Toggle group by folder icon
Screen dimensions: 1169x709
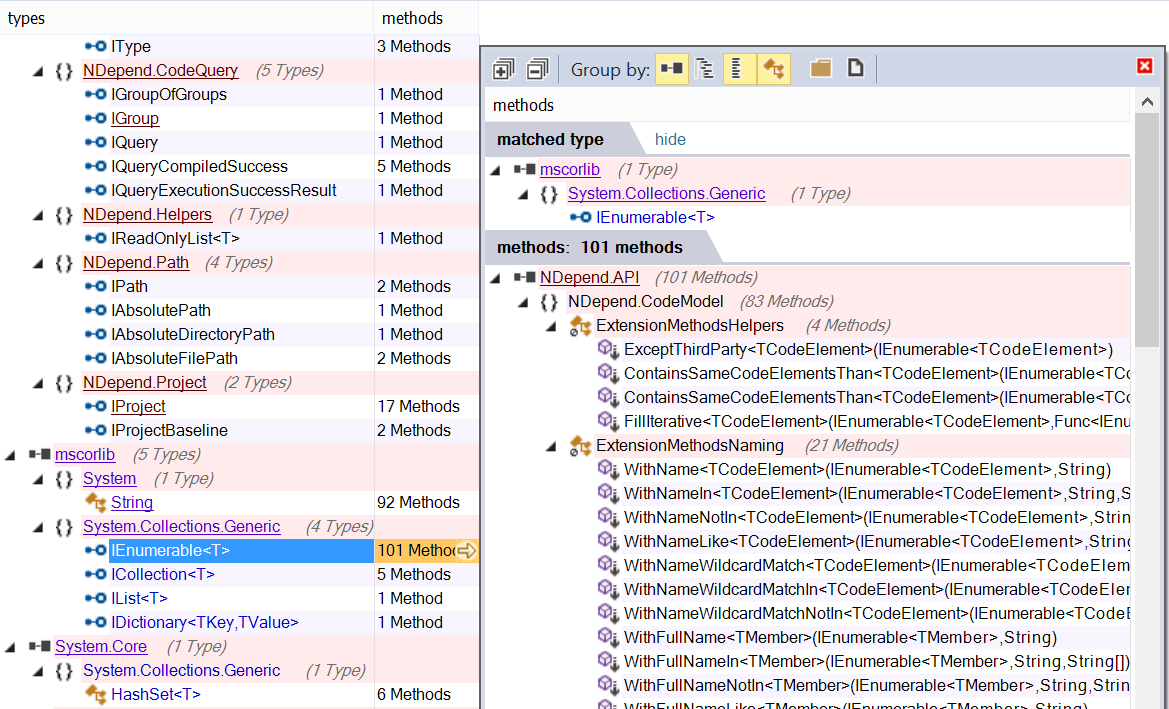(821, 69)
